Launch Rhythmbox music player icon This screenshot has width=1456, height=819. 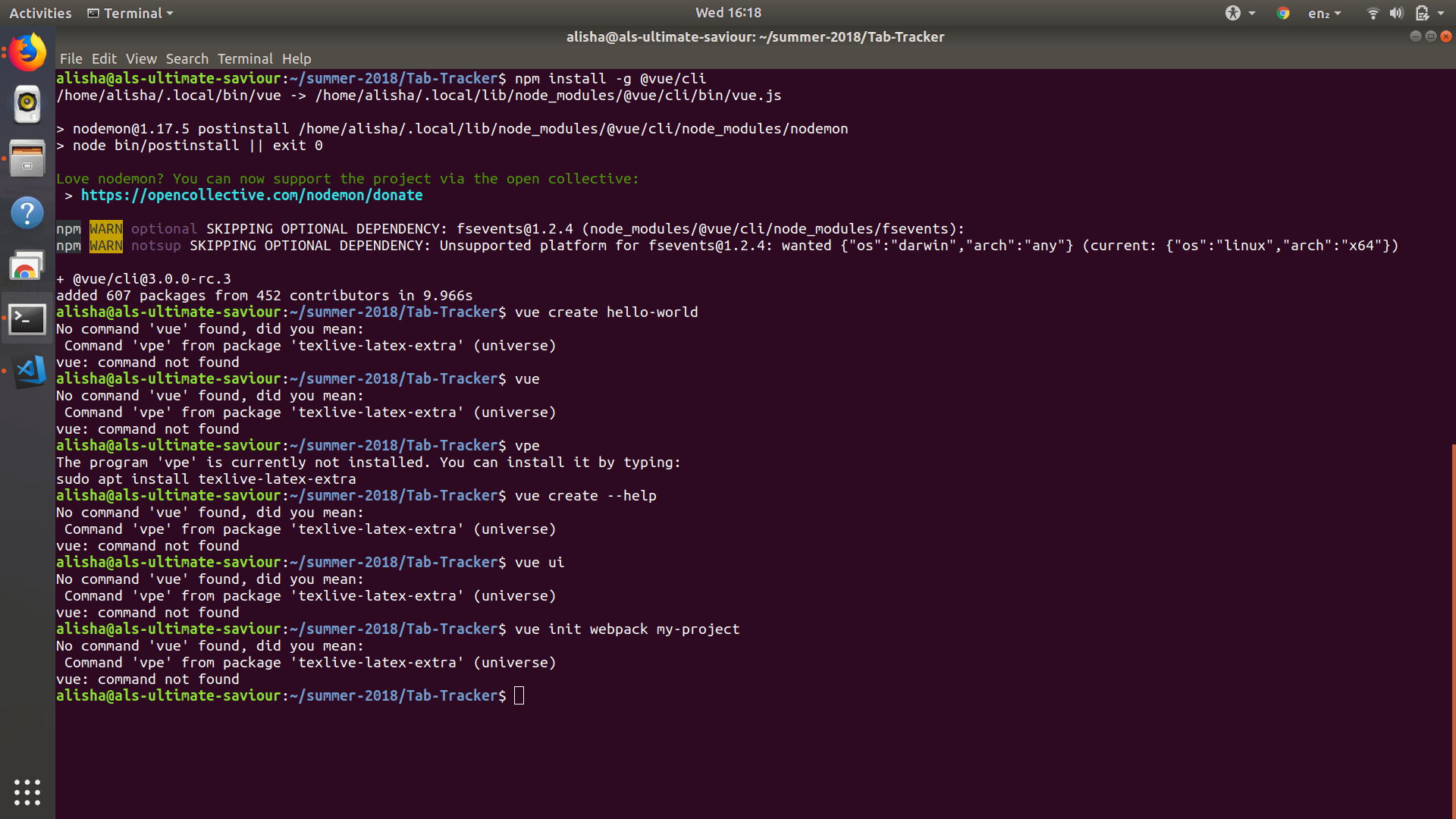coord(28,103)
